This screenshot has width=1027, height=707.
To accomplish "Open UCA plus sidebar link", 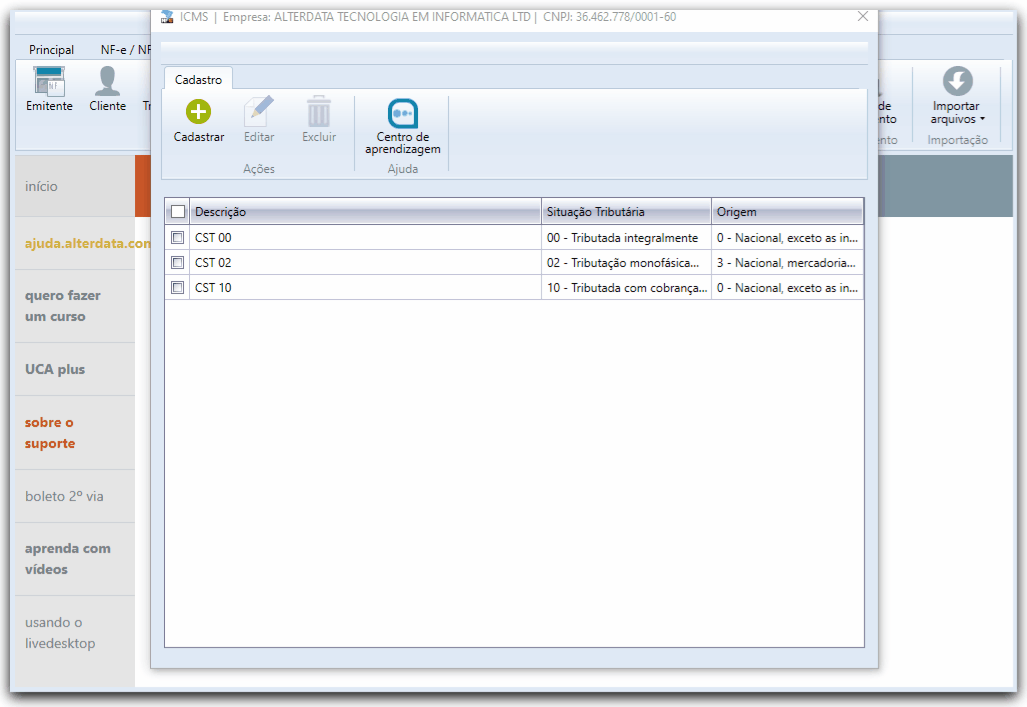I will [55, 369].
